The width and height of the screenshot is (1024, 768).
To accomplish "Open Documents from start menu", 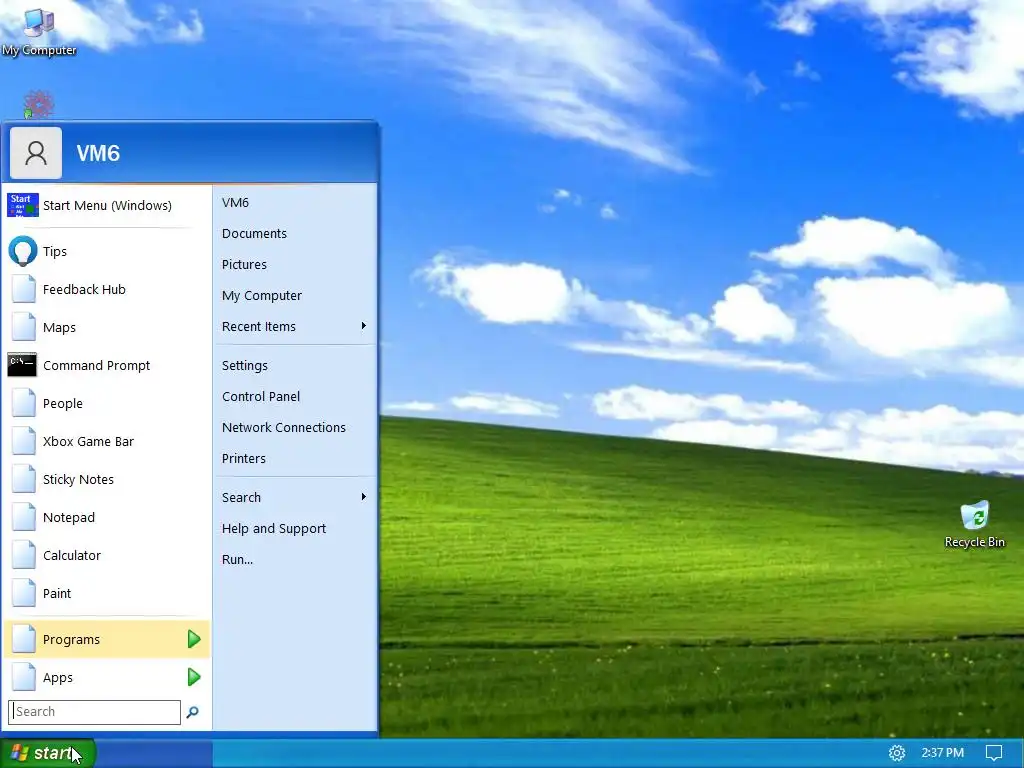I will click(x=254, y=233).
